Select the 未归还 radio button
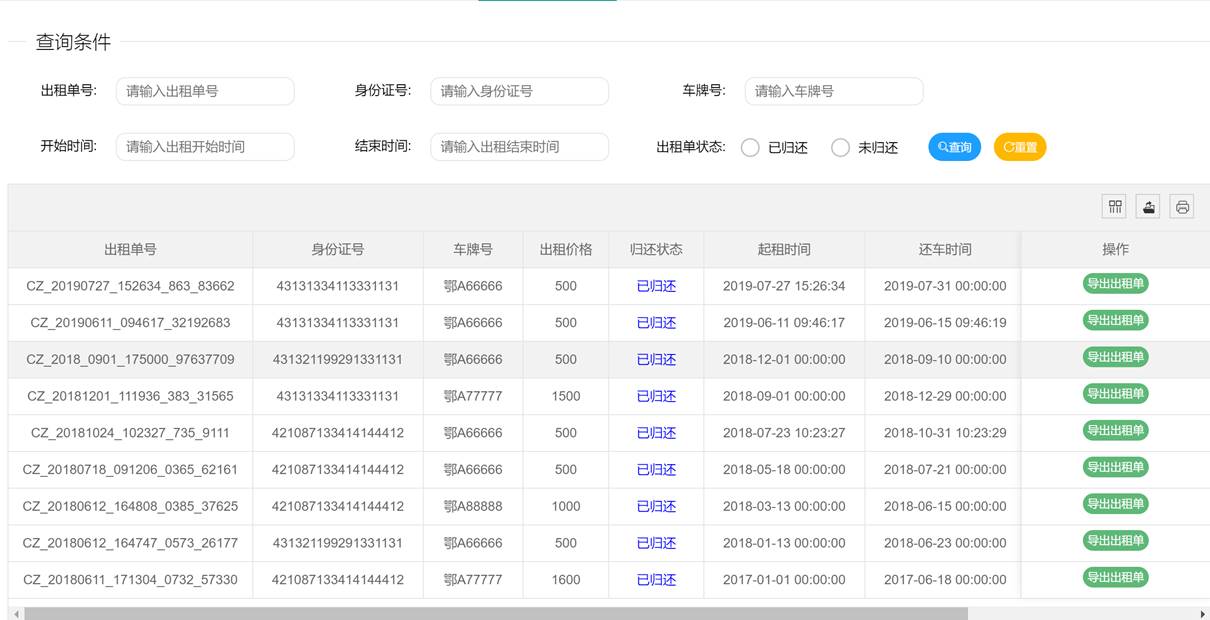Image resolution: width=1210 pixels, height=620 pixels. [840, 148]
